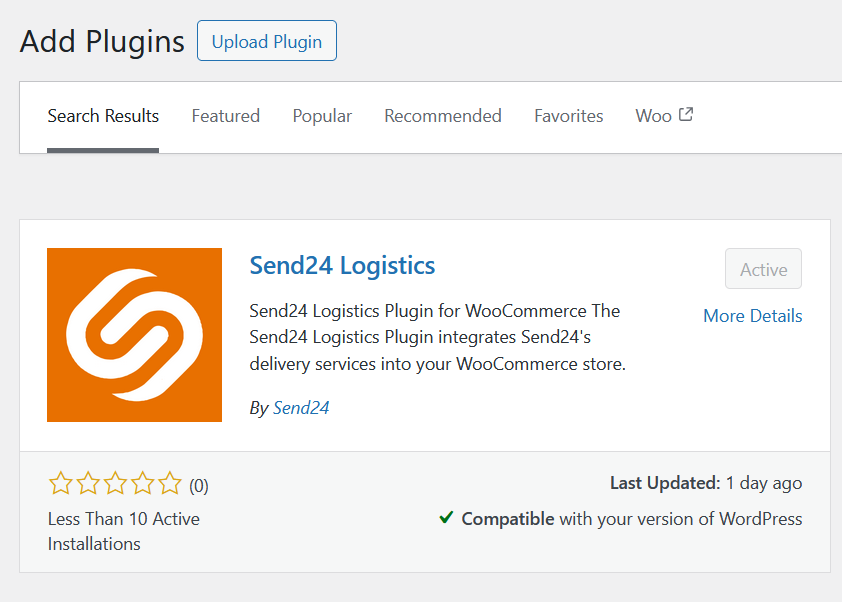
Task: Click the Send24 author link
Action: (x=301, y=408)
